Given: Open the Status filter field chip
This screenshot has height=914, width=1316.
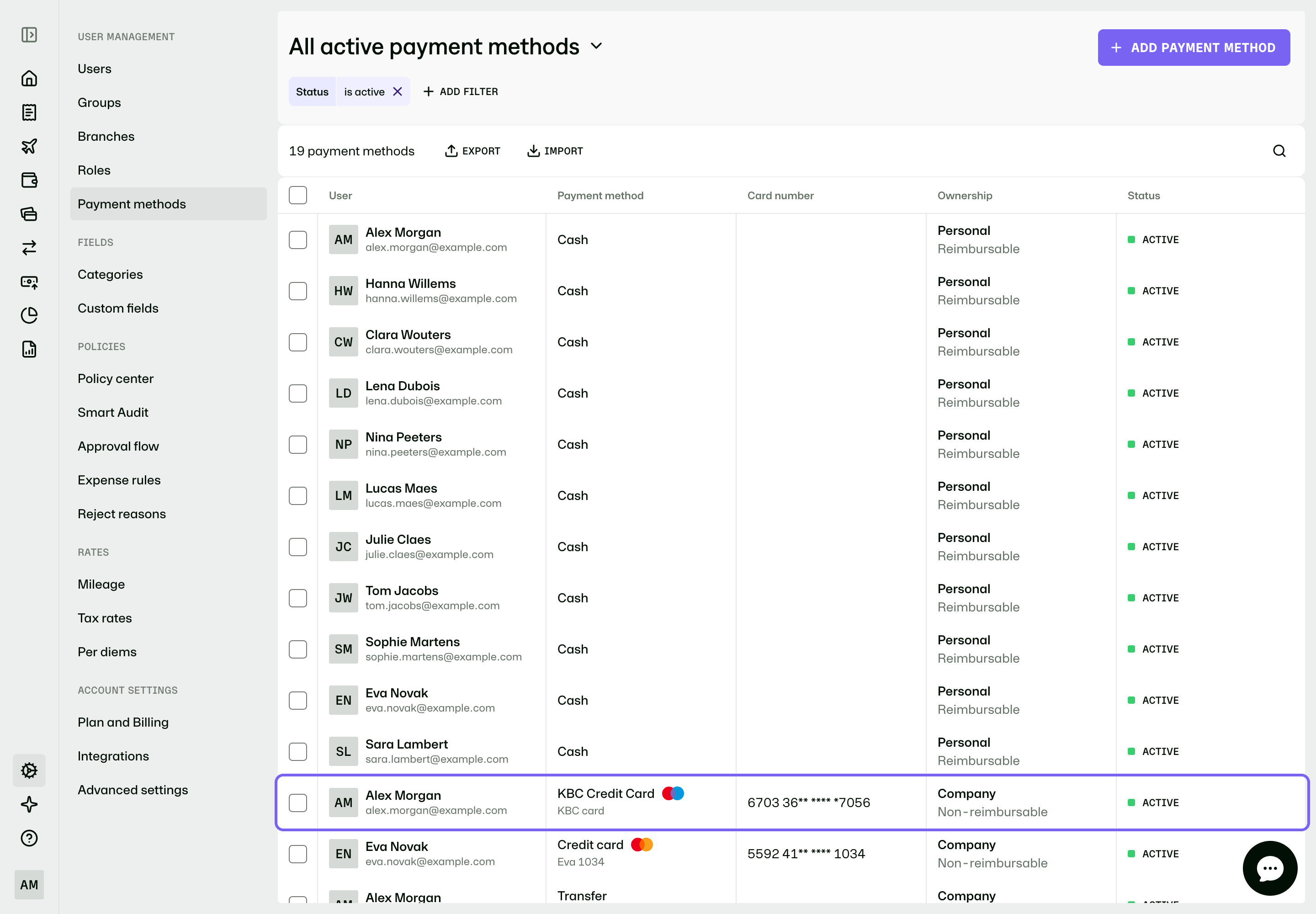Looking at the screenshot, I should coord(312,92).
